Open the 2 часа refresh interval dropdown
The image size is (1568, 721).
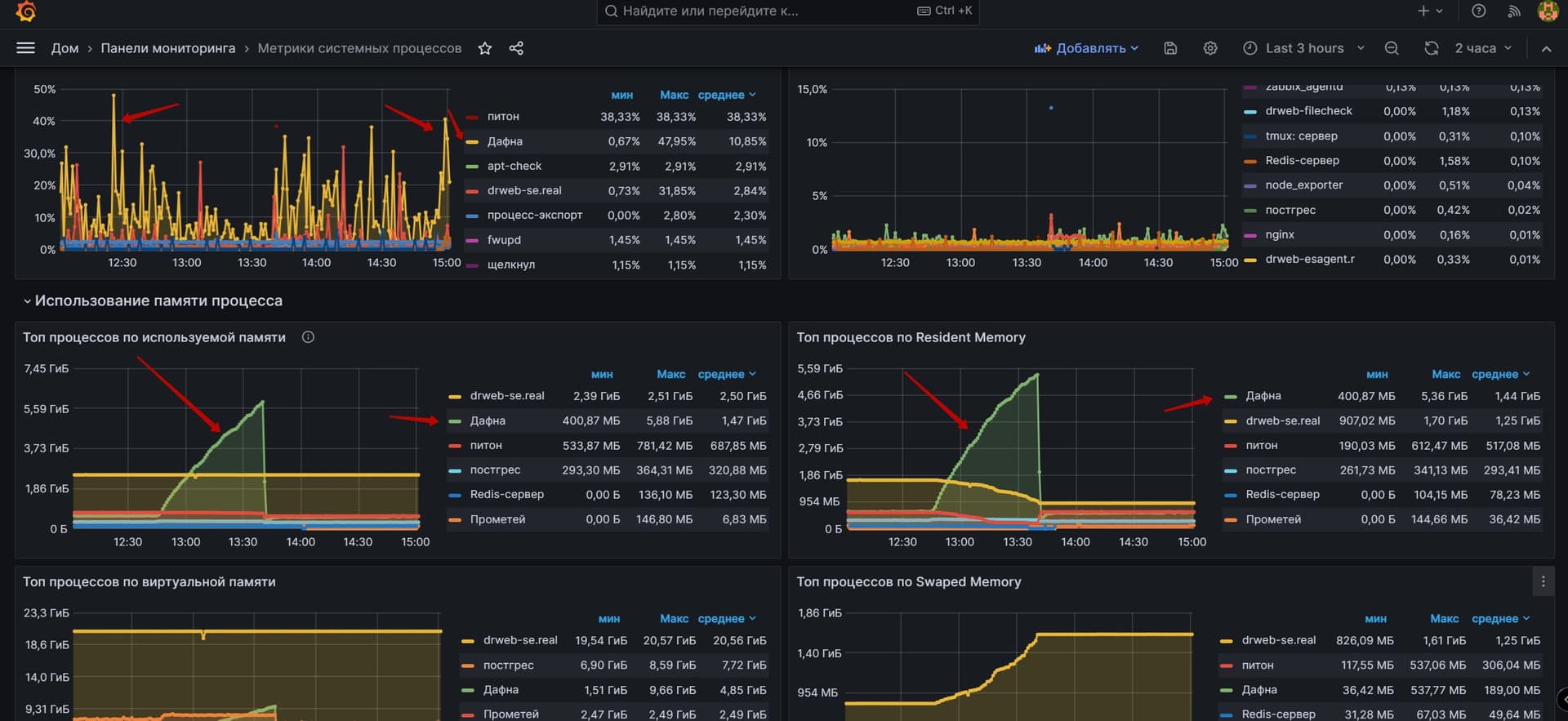tap(1483, 48)
